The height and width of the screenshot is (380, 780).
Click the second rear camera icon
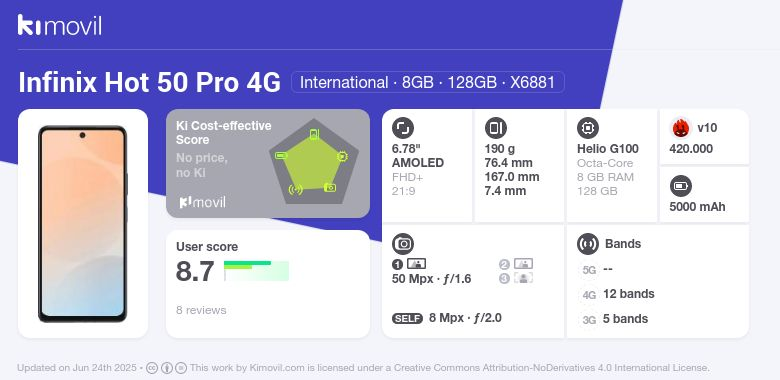[523, 264]
